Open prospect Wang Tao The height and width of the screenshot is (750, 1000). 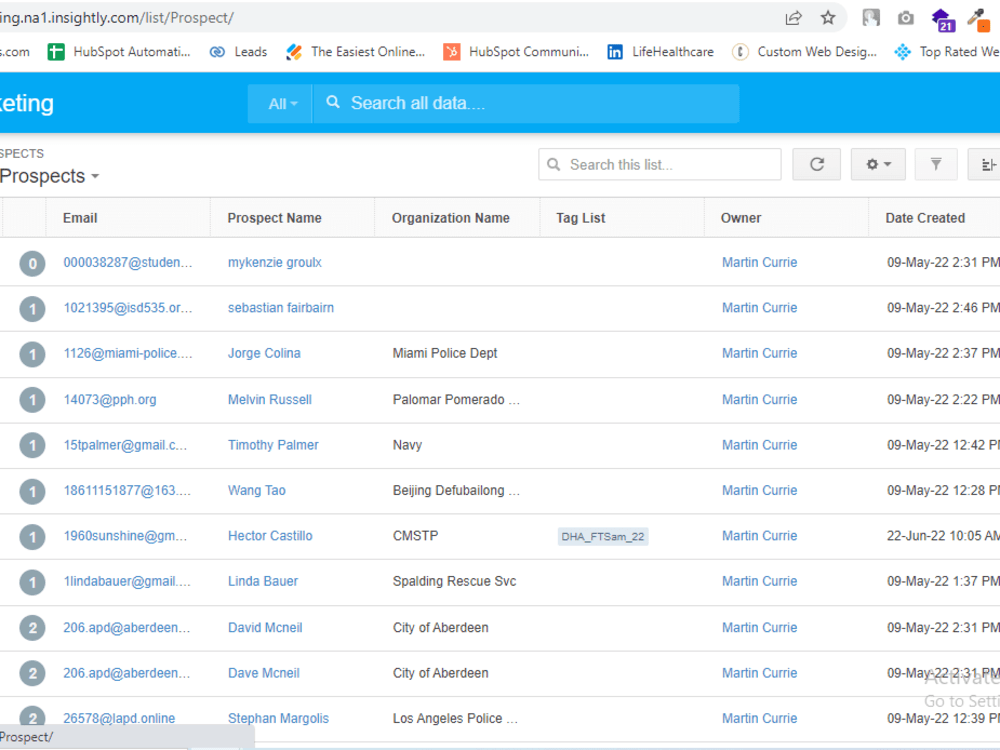[x=256, y=490]
